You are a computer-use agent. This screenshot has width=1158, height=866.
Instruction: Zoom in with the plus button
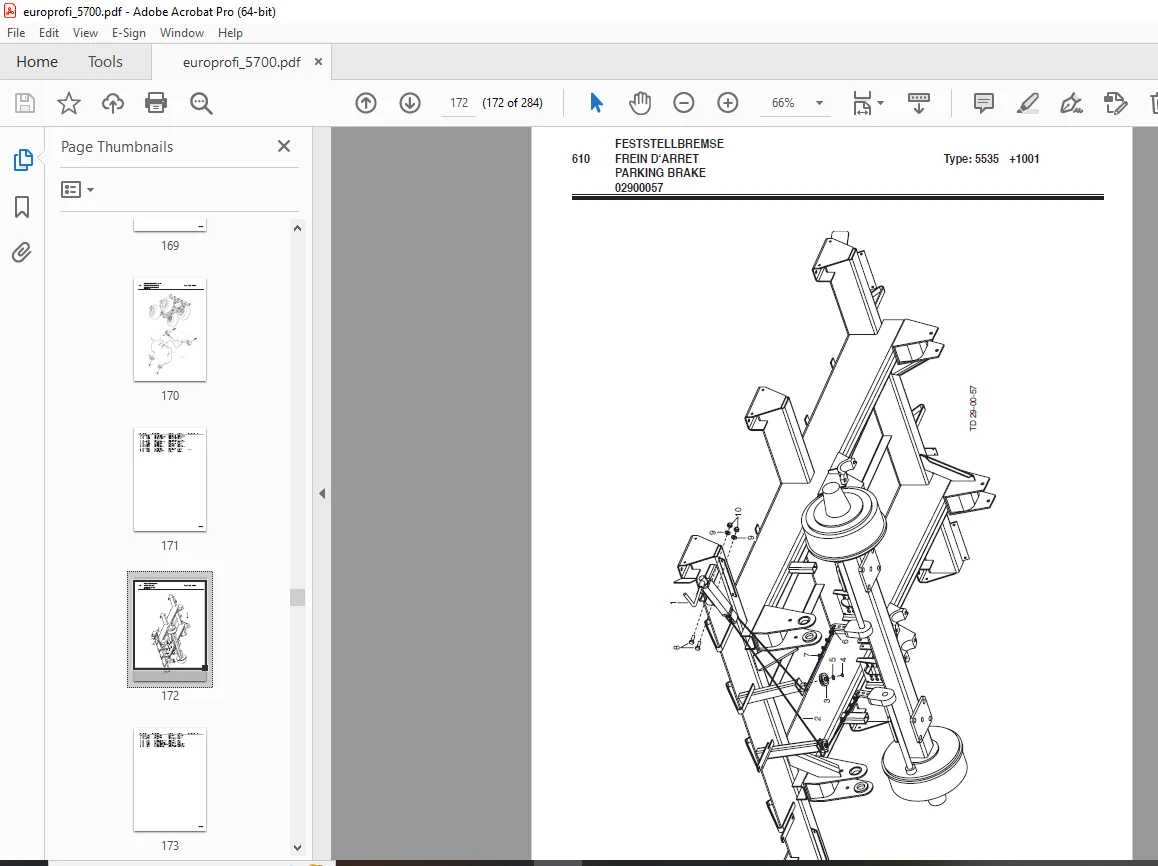(x=727, y=103)
